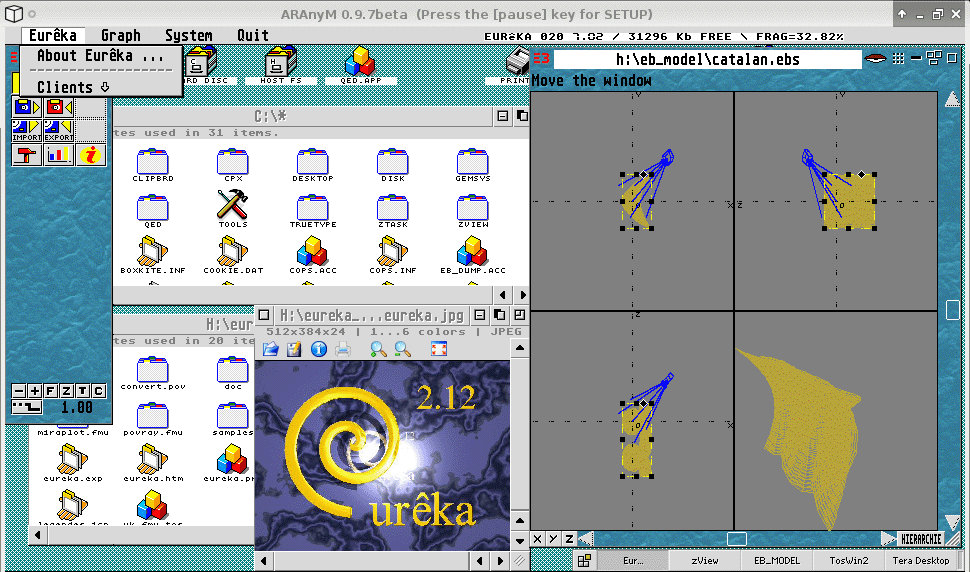Click the eye icon in catalan.ebs title bar

[875, 59]
